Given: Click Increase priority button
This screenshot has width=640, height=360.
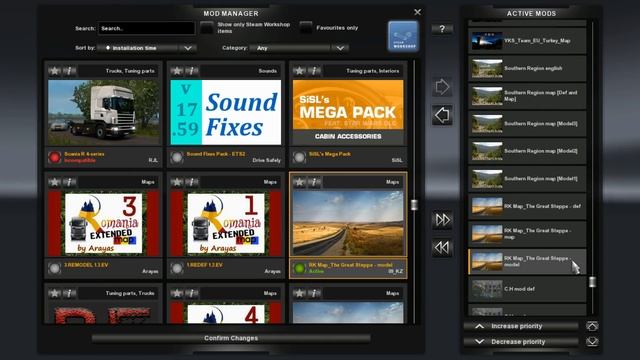Looking at the screenshot, I should [x=521, y=326].
